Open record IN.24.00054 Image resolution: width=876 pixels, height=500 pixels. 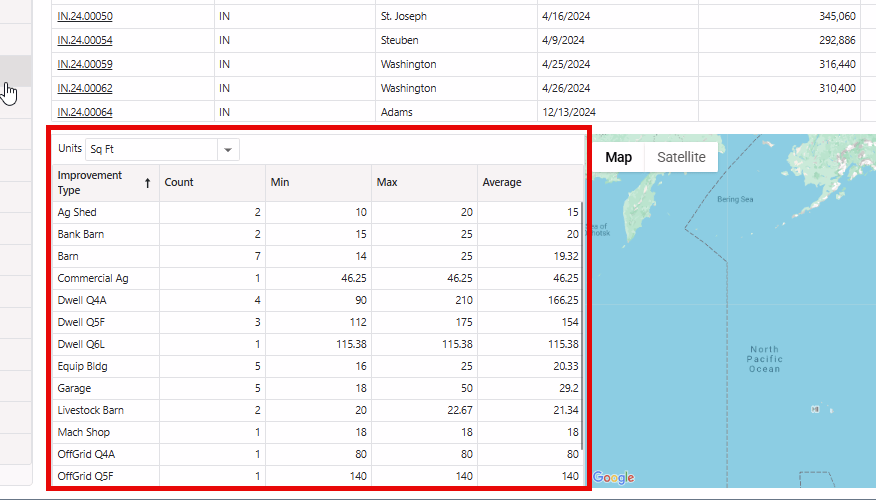click(x=85, y=41)
